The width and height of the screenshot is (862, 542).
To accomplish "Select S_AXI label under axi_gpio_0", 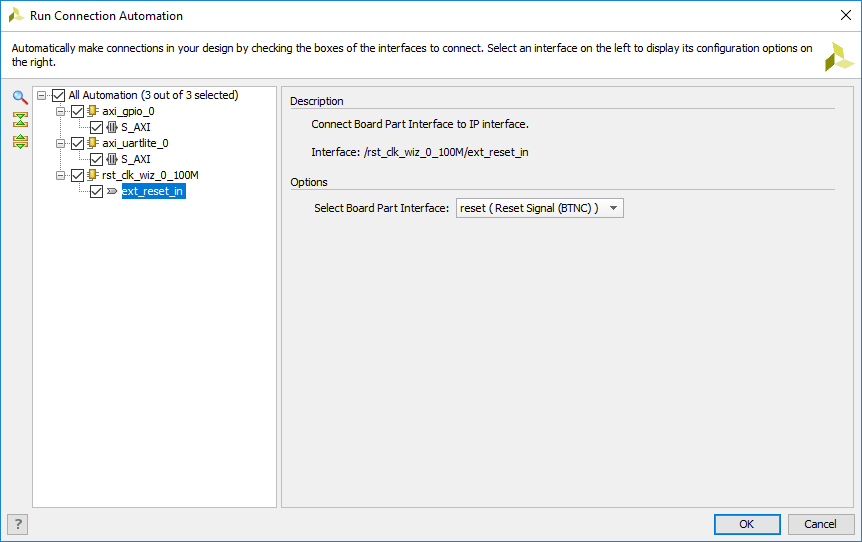I will (x=136, y=127).
